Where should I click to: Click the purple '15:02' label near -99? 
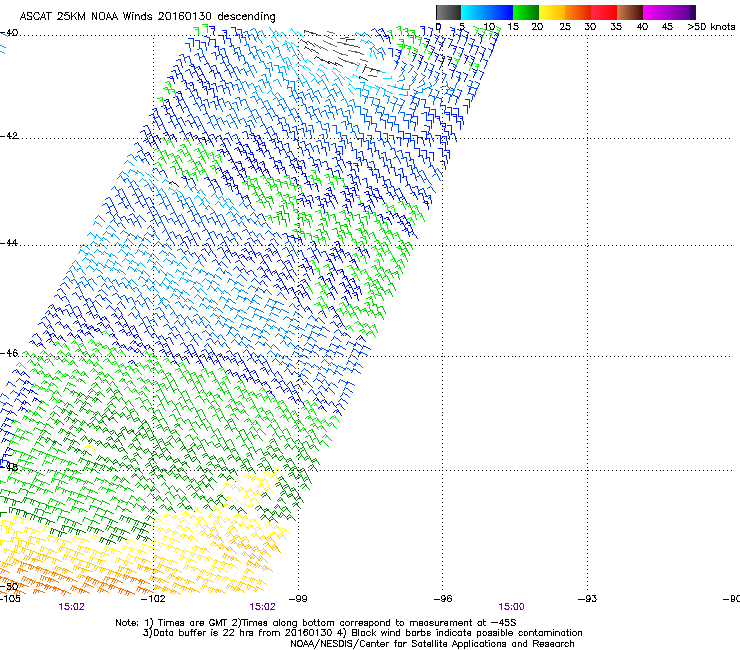262,607
